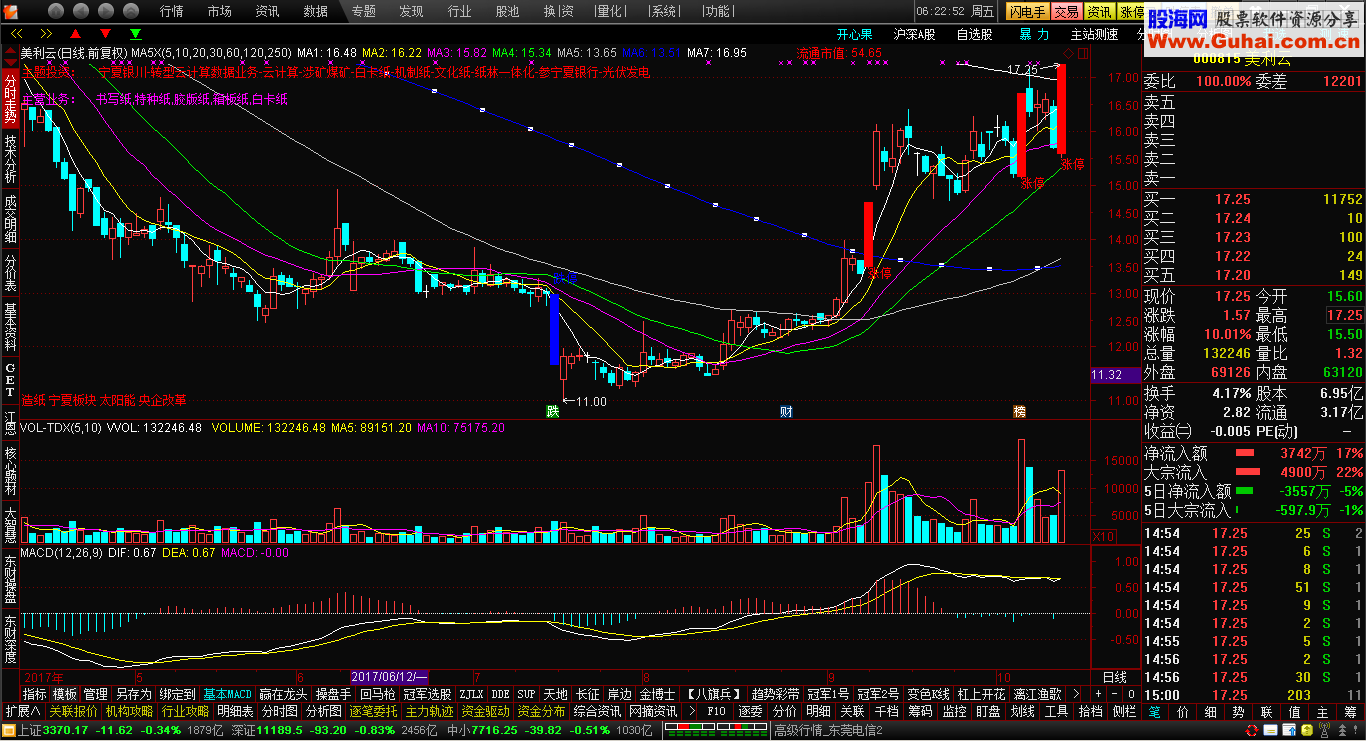Toggle the 资讯 button in top-right
Image resolution: width=1366 pixels, height=741 pixels.
click(1100, 12)
